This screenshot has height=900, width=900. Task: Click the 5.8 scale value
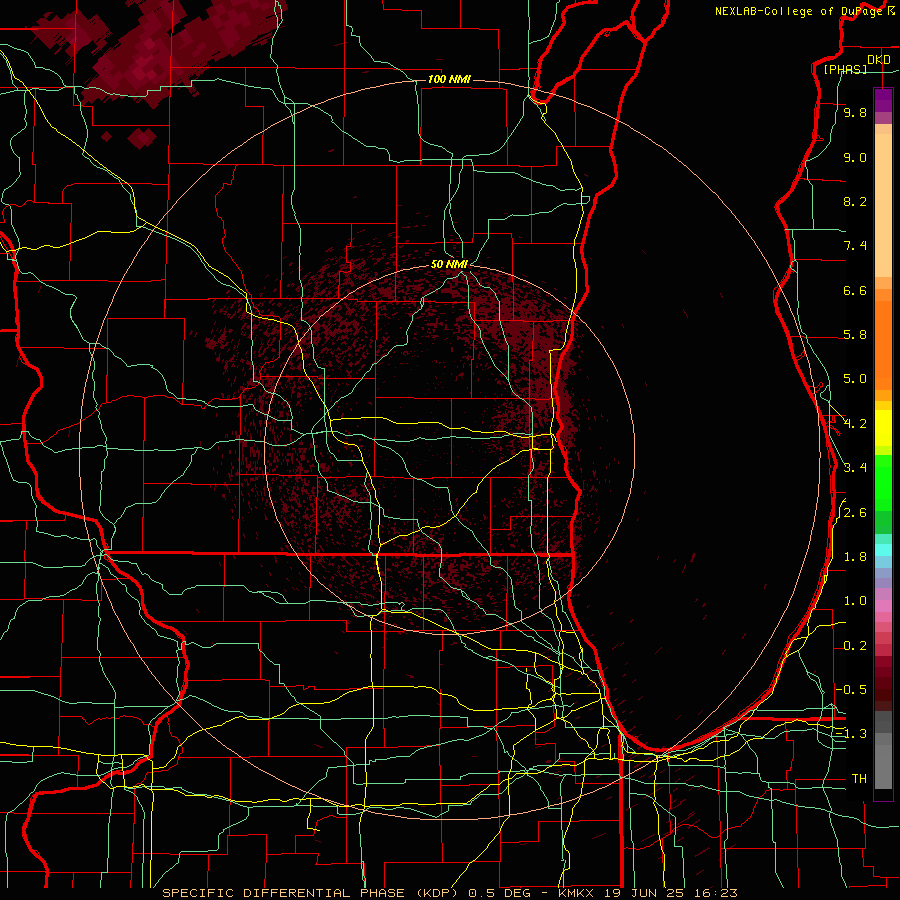tap(855, 335)
